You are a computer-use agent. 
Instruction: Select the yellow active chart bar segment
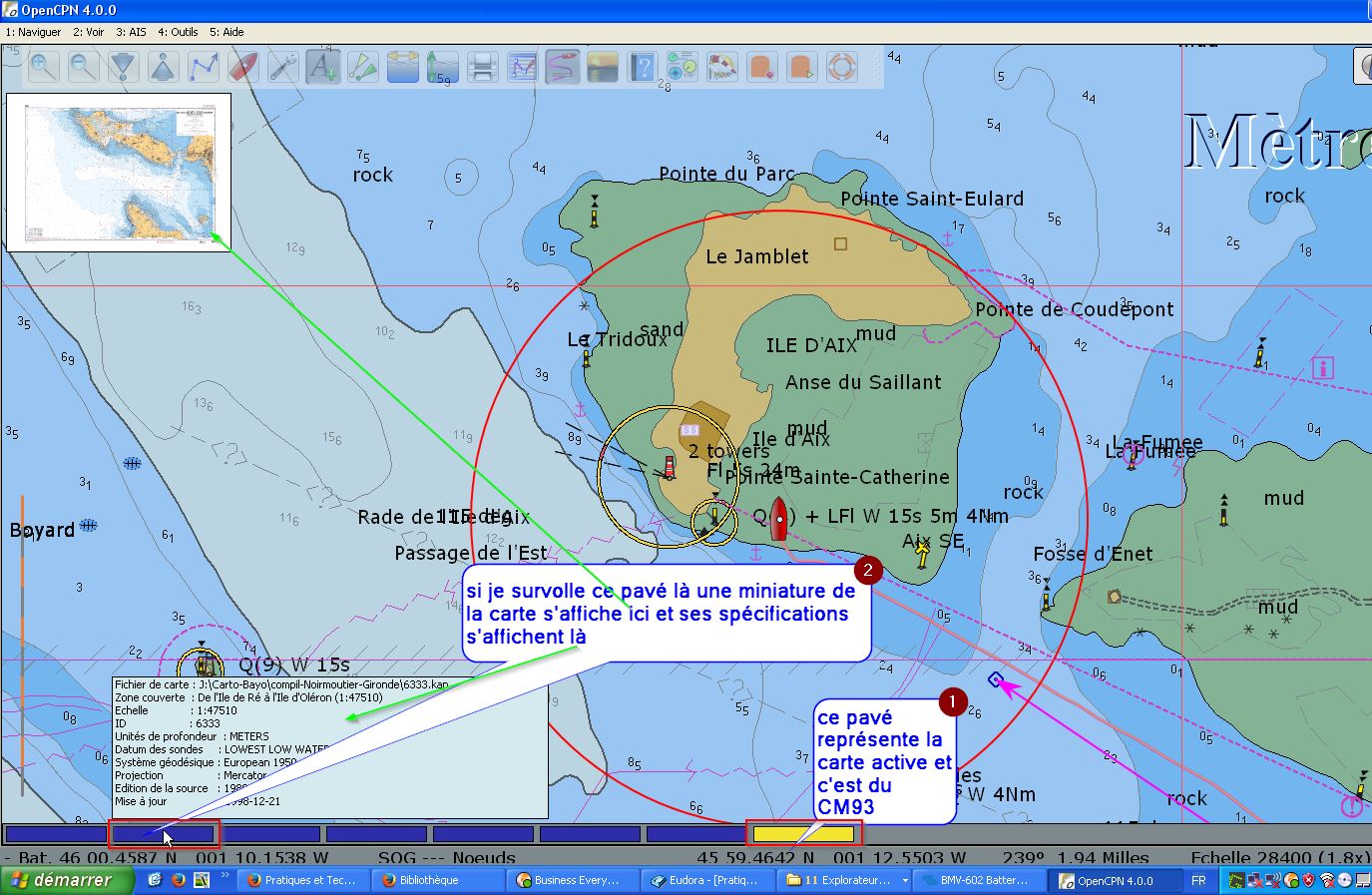[803, 834]
